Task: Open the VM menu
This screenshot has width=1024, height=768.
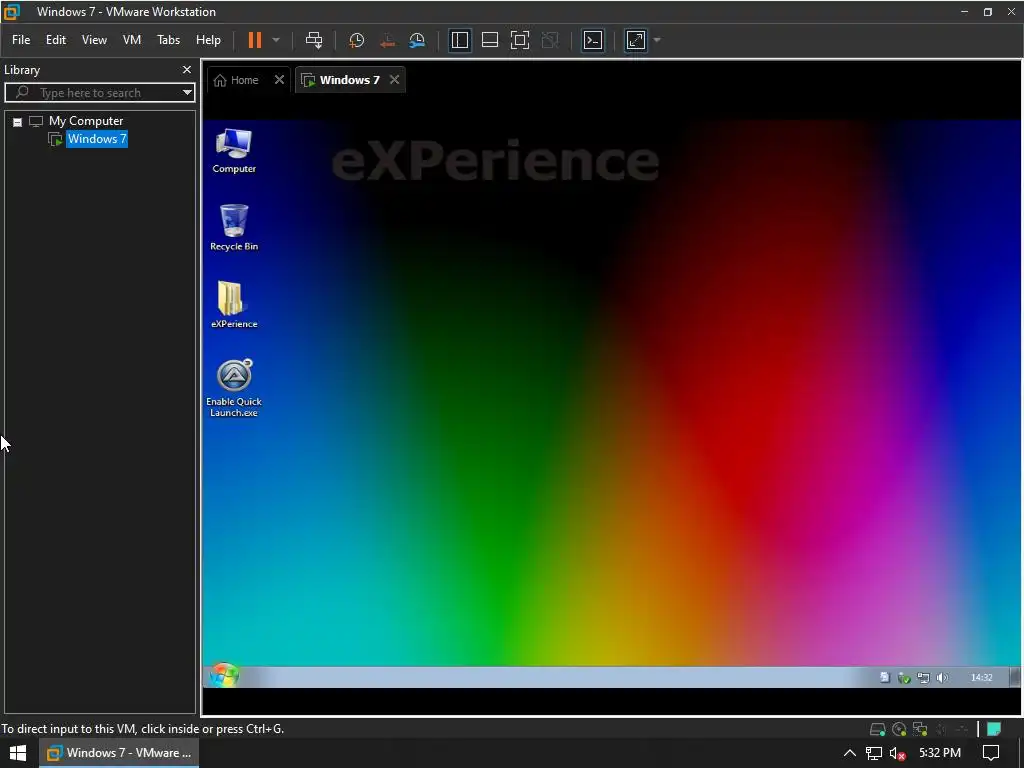Action: (x=132, y=40)
